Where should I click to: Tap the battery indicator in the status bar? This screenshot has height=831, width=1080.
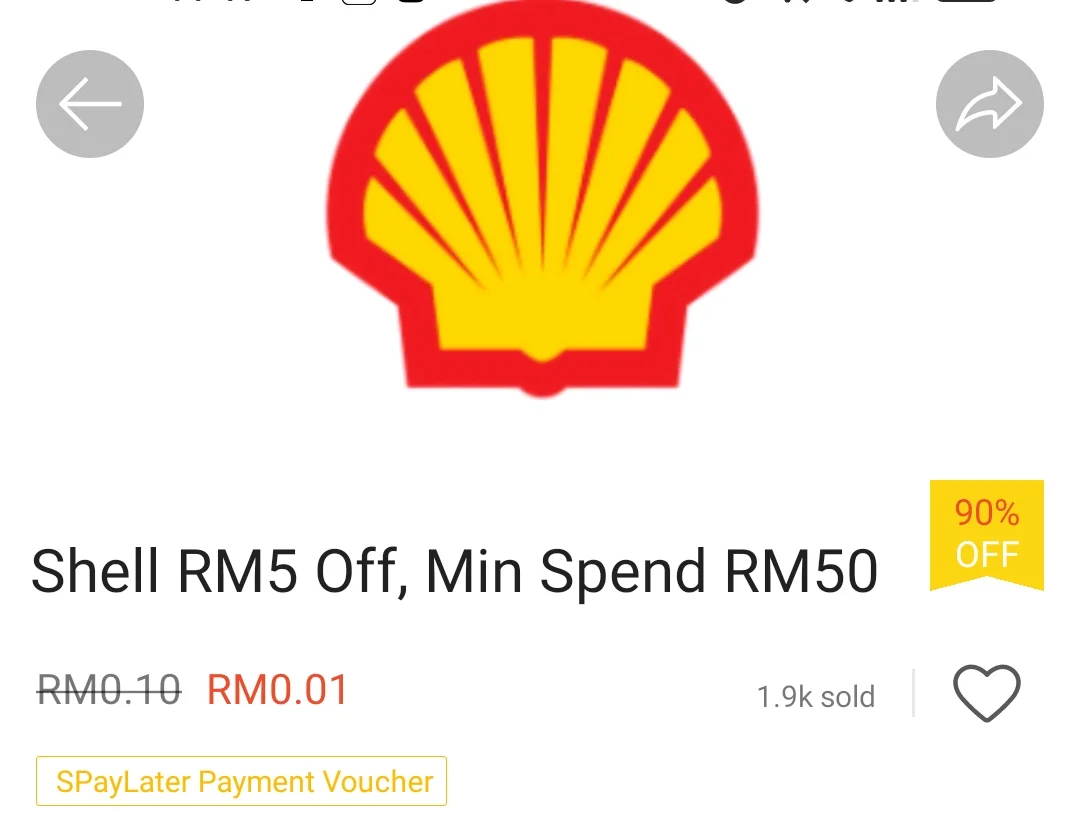pos(966,1)
